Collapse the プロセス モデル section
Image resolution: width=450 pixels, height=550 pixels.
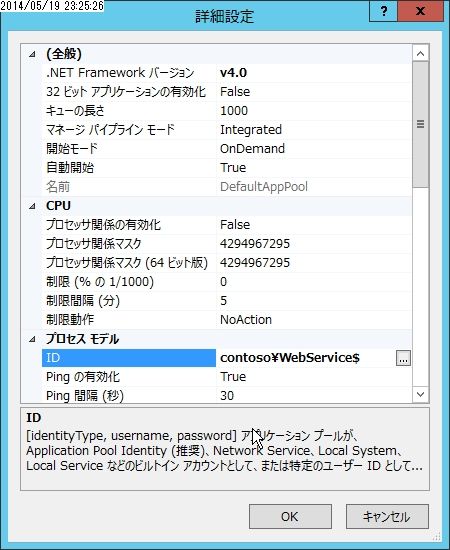tap(32, 339)
